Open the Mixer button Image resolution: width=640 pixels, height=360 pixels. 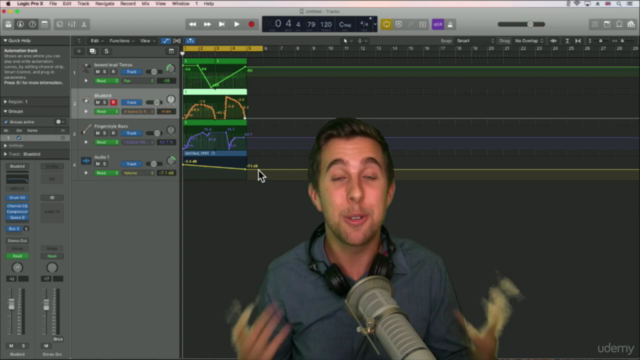72,24
